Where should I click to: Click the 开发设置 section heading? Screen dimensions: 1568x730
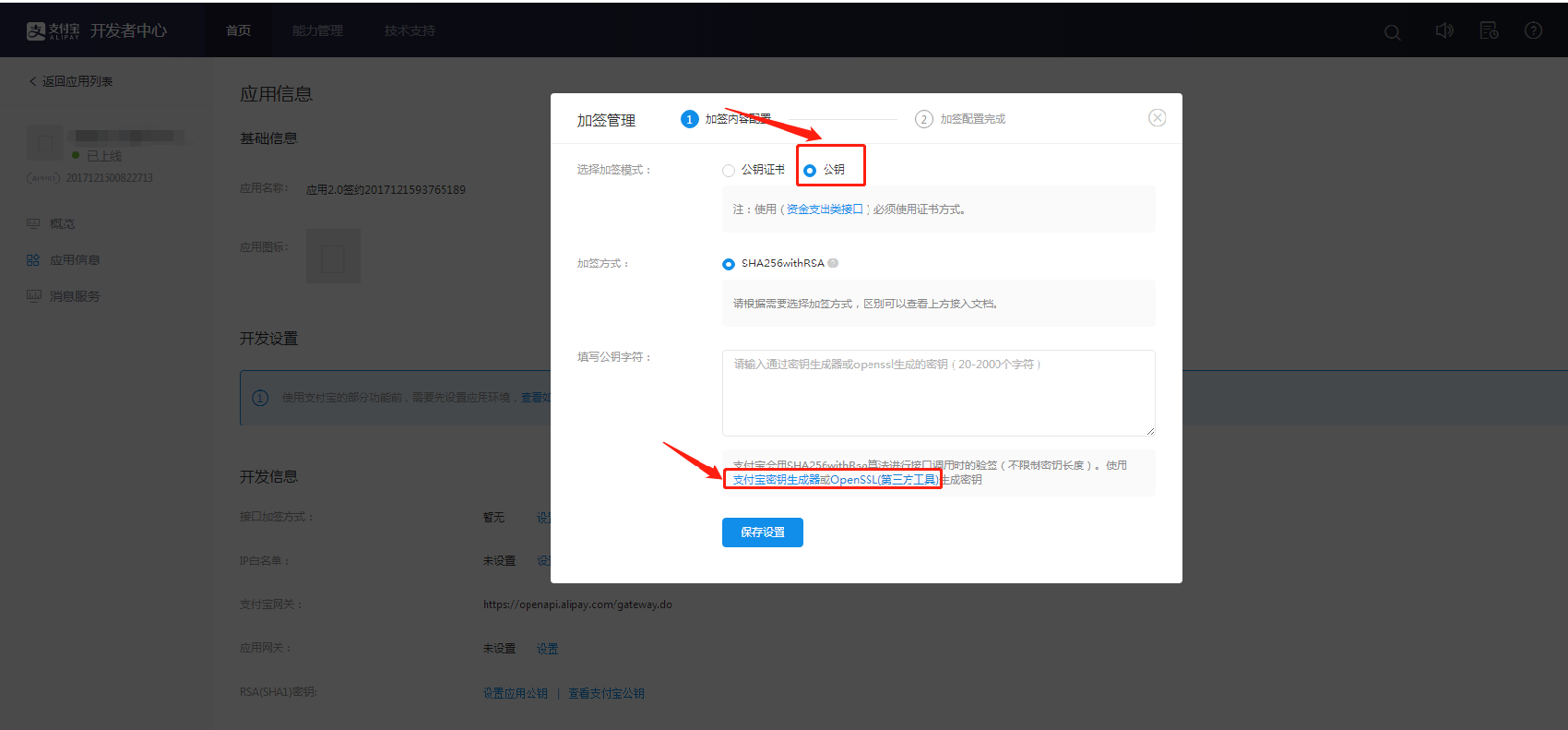click(268, 339)
